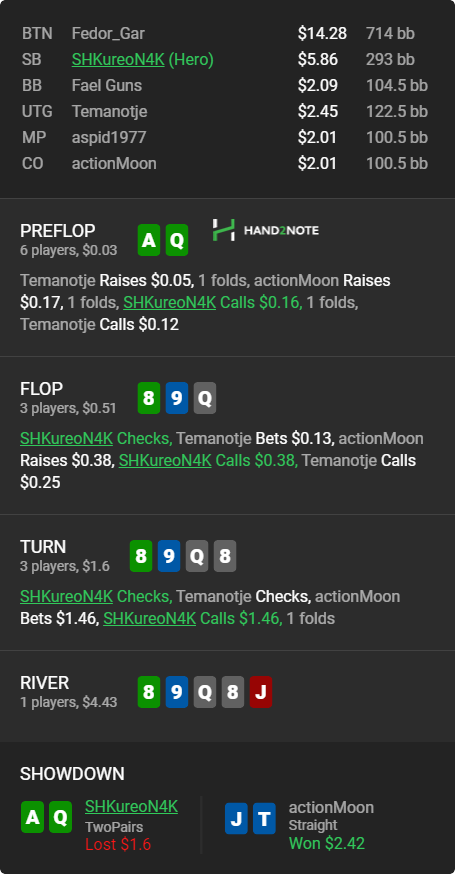Image resolution: width=455 pixels, height=874 pixels.
Task: Click the RIVER section heading
Action: point(45,683)
